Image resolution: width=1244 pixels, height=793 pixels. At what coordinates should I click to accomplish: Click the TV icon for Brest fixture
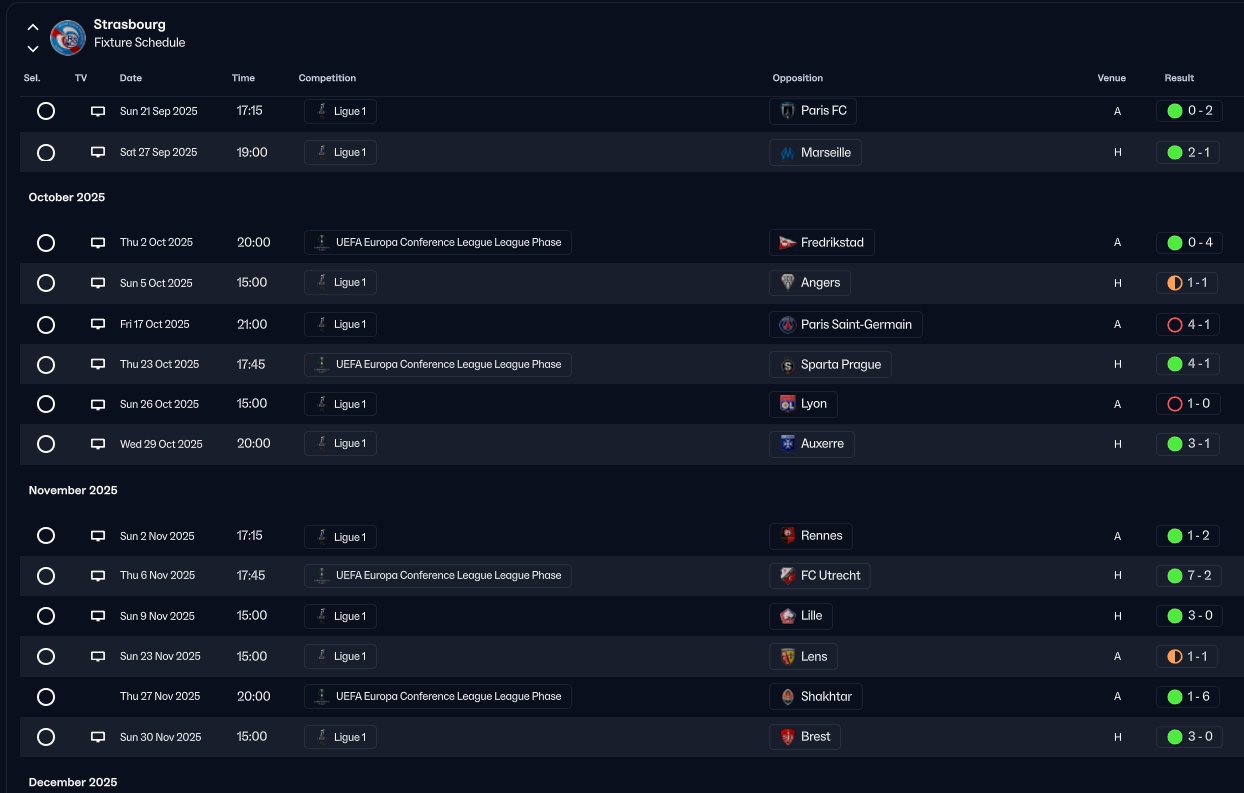click(98, 737)
